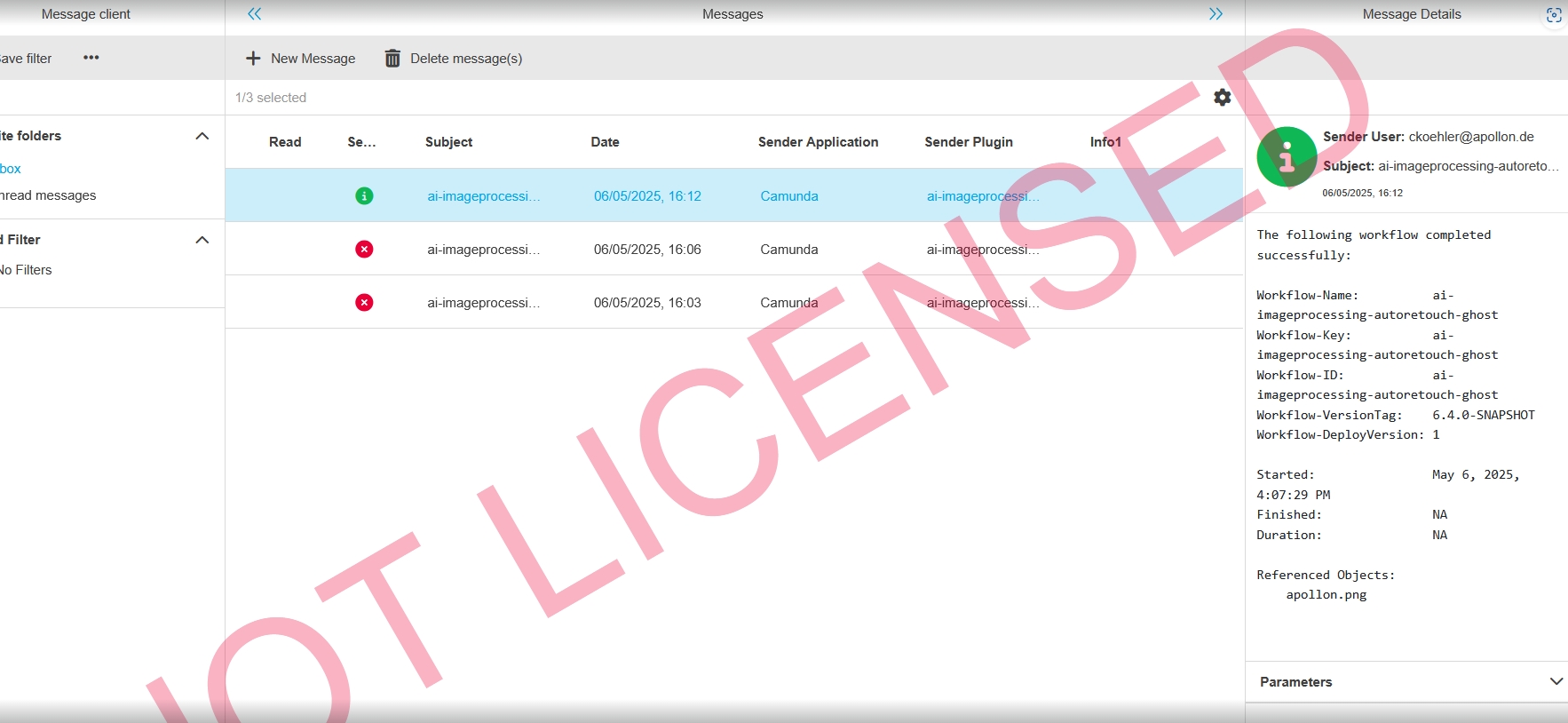Sort by the Info1 column header
Screen dimensions: 1568x723
point(1105,142)
